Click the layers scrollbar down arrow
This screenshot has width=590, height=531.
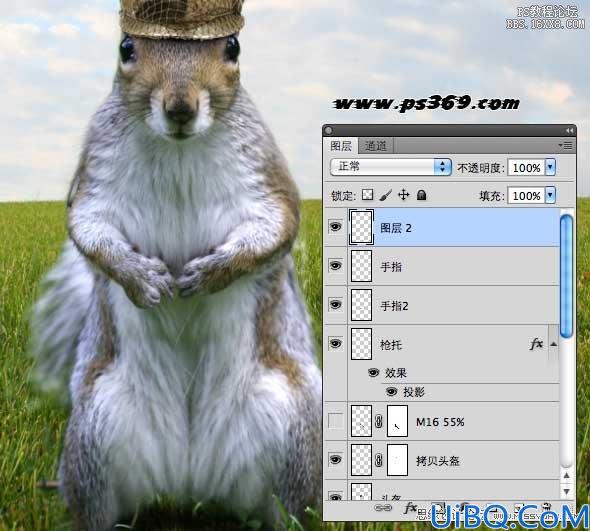coord(566,491)
